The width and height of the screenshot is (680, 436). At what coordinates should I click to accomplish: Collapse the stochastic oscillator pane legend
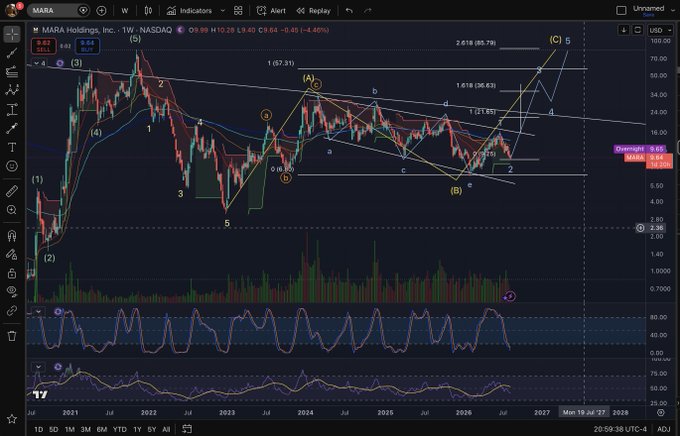pyautogui.click(x=38, y=311)
